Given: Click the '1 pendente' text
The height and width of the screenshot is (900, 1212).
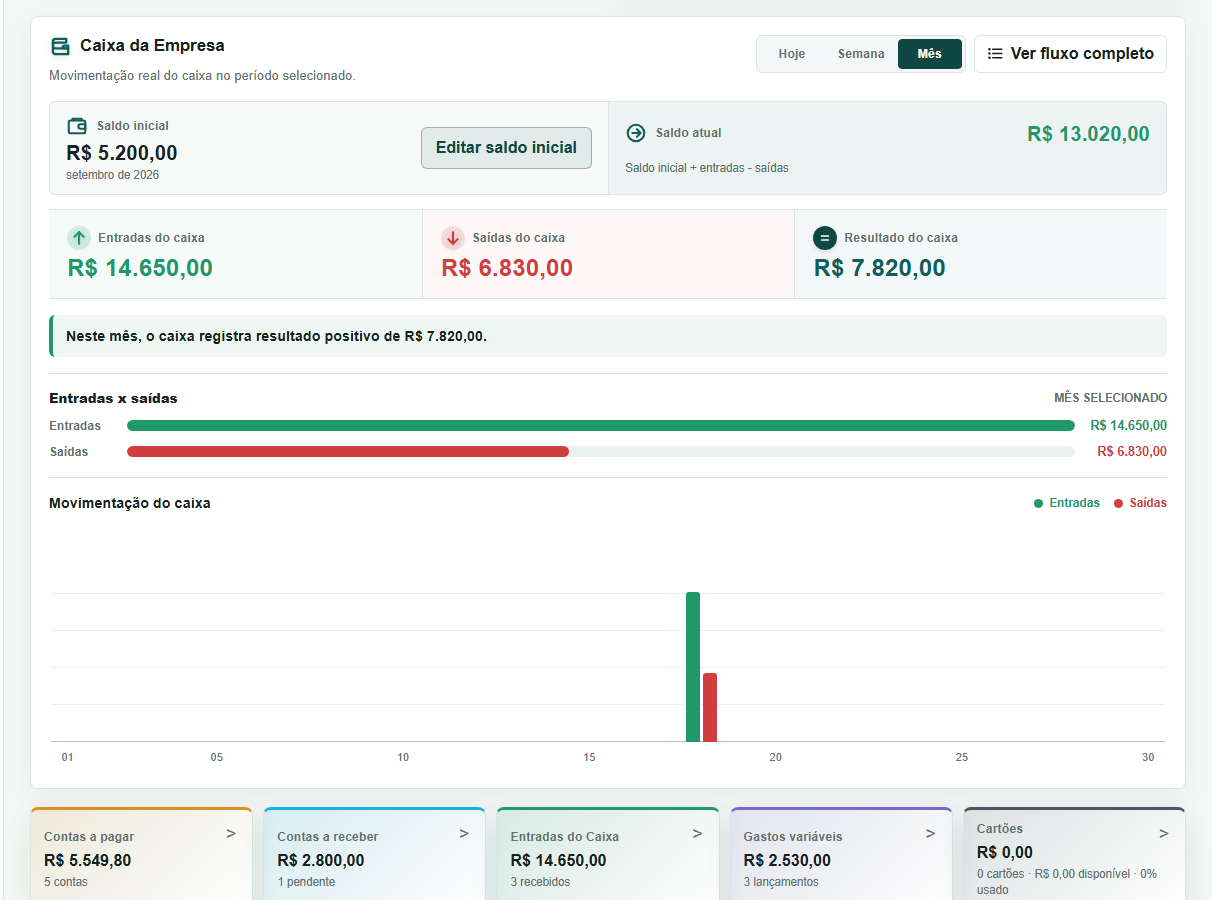Looking at the screenshot, I should (x=306, y=882).
